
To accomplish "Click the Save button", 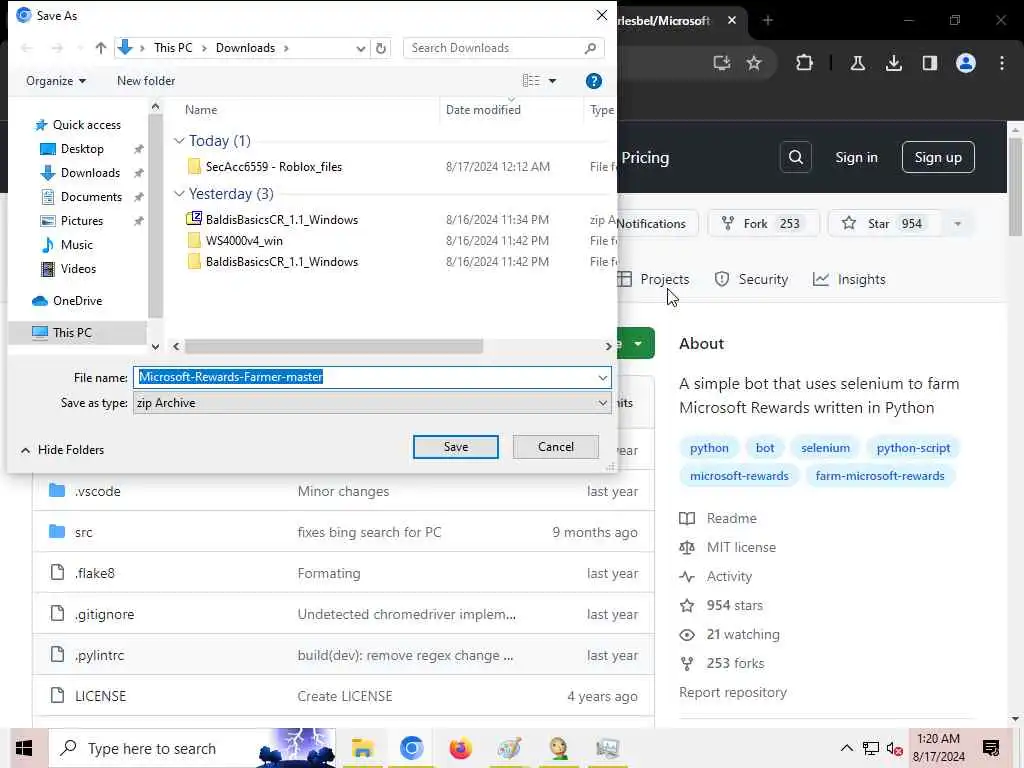I will [456, 447].
